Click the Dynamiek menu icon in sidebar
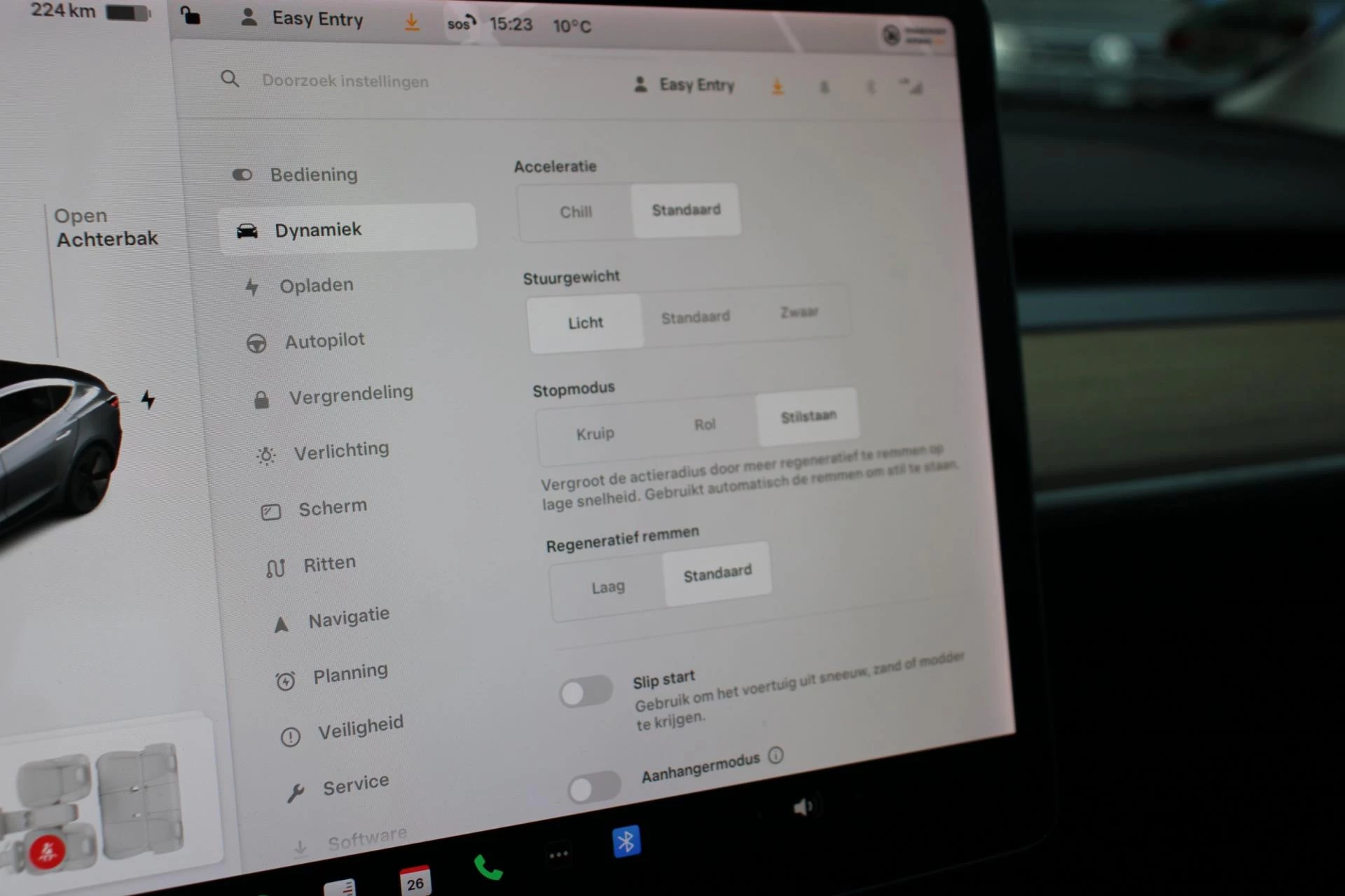This screenshot has height=896, width=1345. point(247,229)
